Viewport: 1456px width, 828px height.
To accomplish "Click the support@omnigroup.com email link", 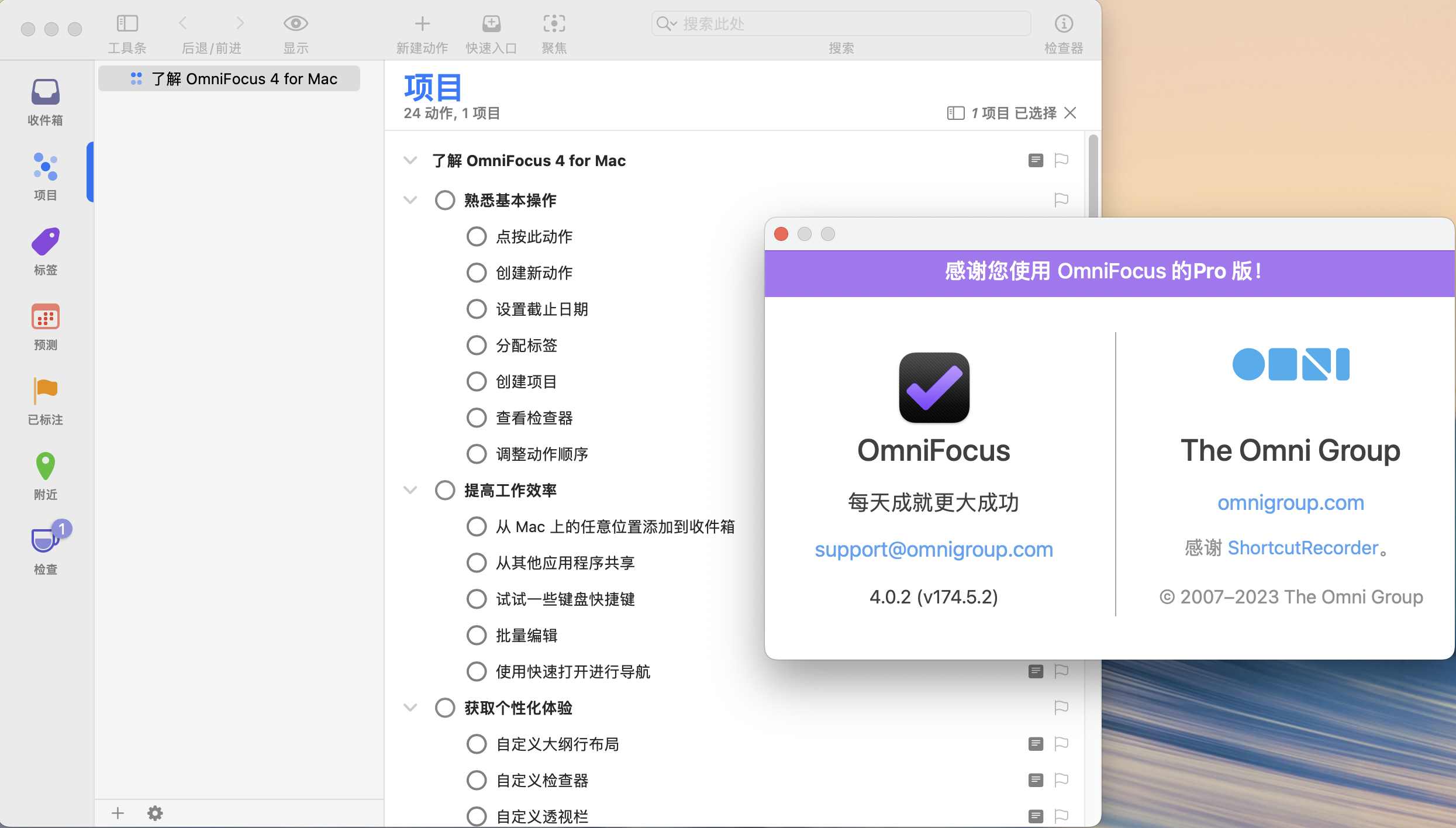I will click(x=934, y=549).
